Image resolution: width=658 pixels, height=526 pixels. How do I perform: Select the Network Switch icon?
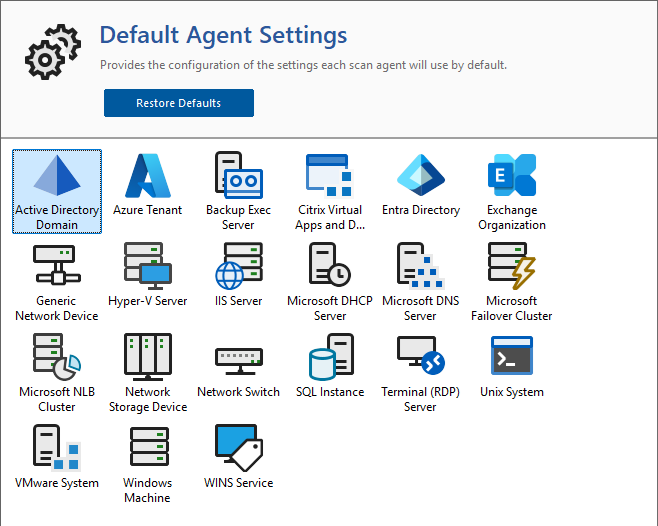238,359
